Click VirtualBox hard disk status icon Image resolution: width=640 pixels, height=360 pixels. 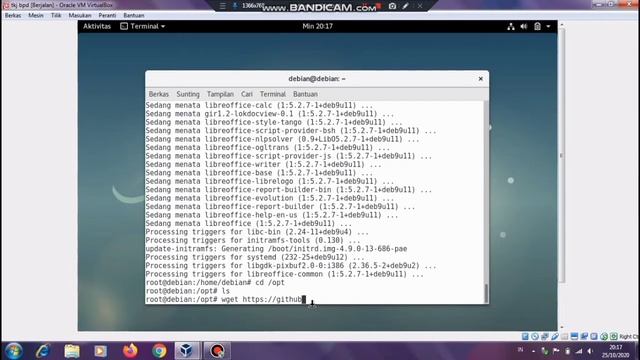click(525, 336)
